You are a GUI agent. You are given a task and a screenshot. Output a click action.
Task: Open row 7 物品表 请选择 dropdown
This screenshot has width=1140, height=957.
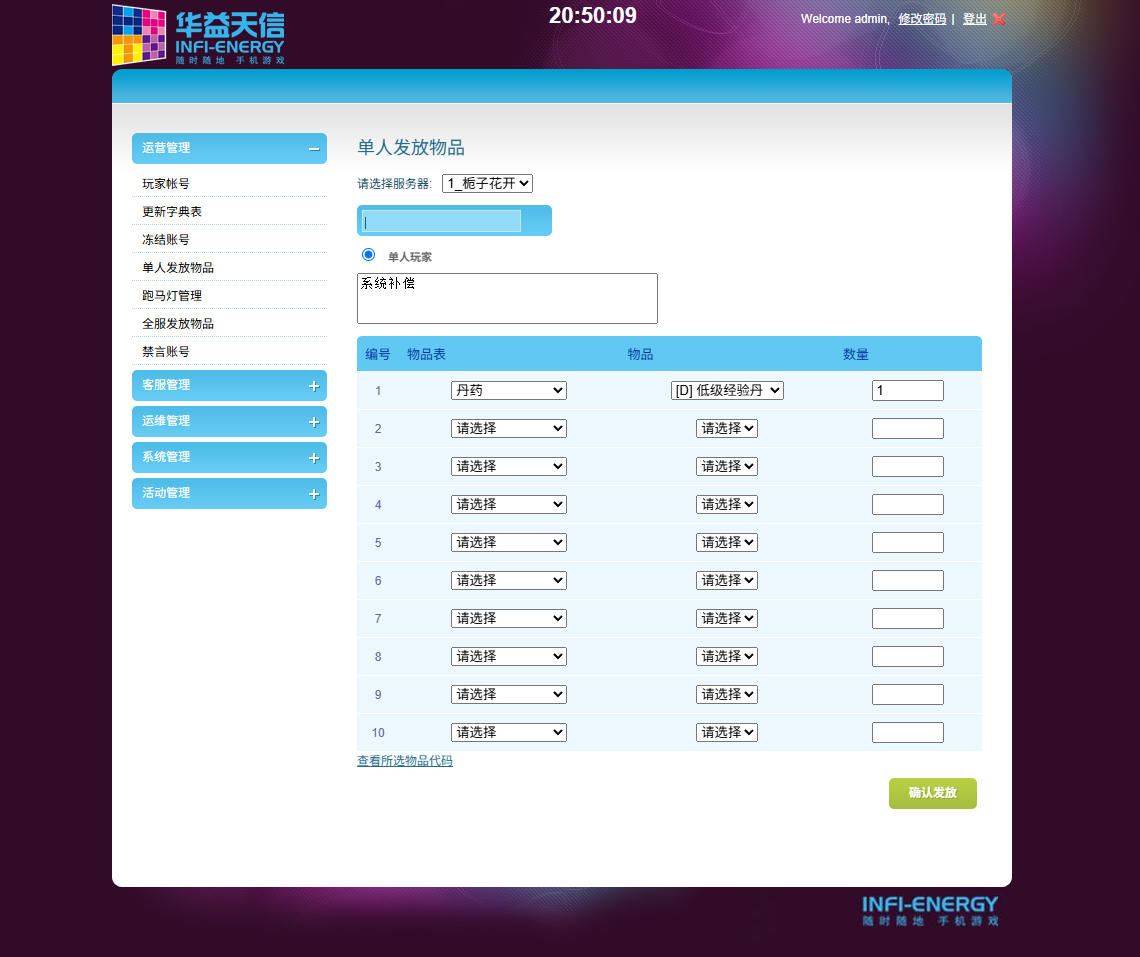coord(509,618)
